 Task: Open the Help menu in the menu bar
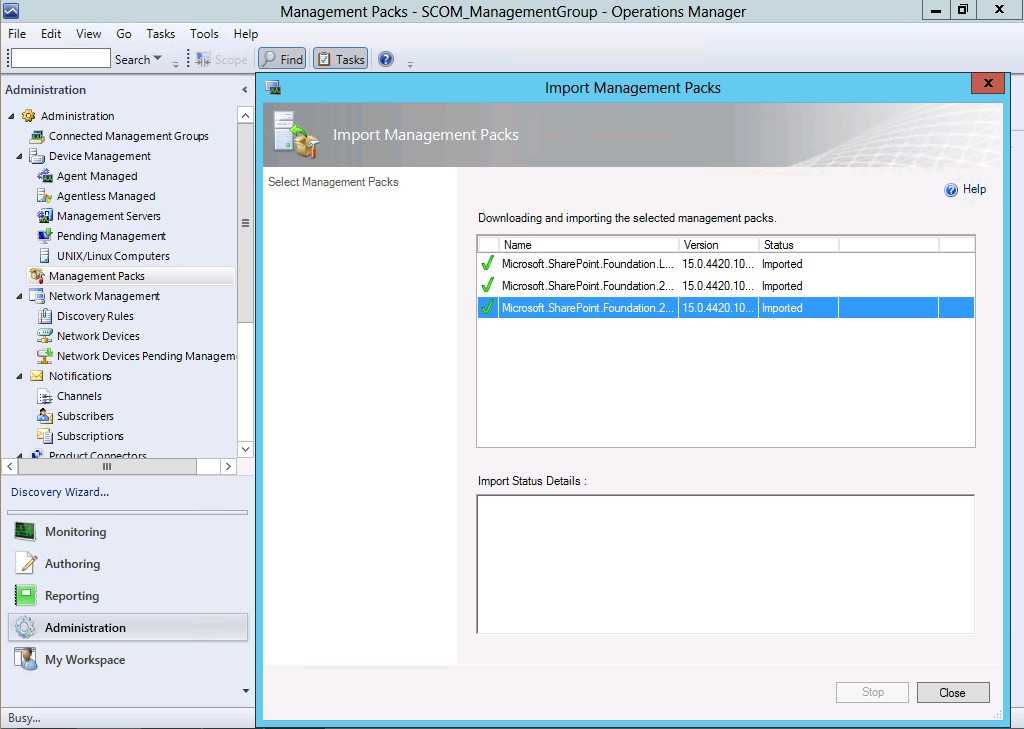(246, 34)
